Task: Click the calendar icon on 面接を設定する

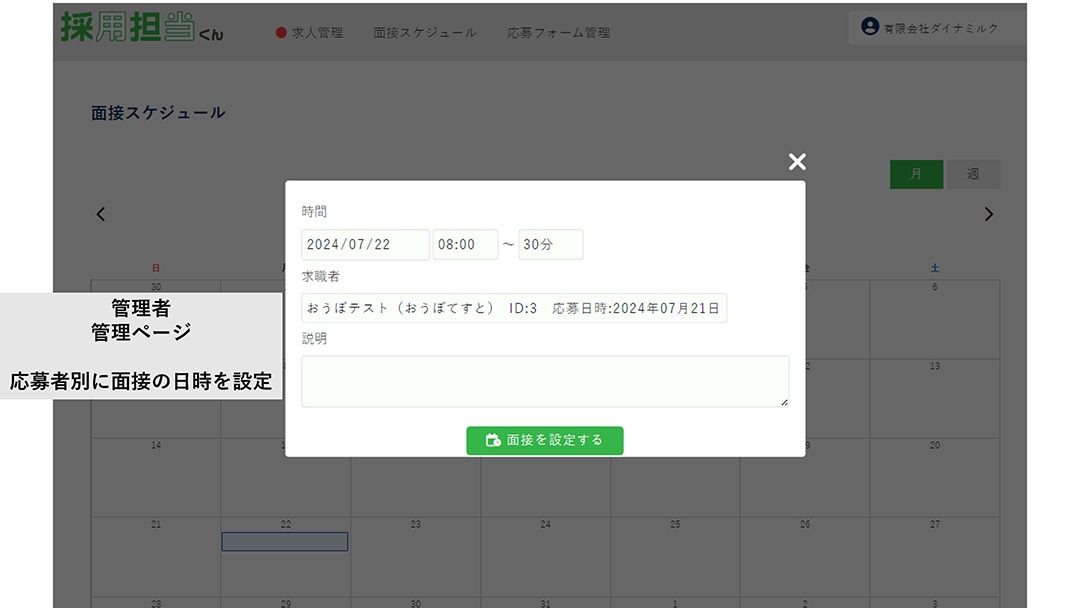Action: coord(491,440)
